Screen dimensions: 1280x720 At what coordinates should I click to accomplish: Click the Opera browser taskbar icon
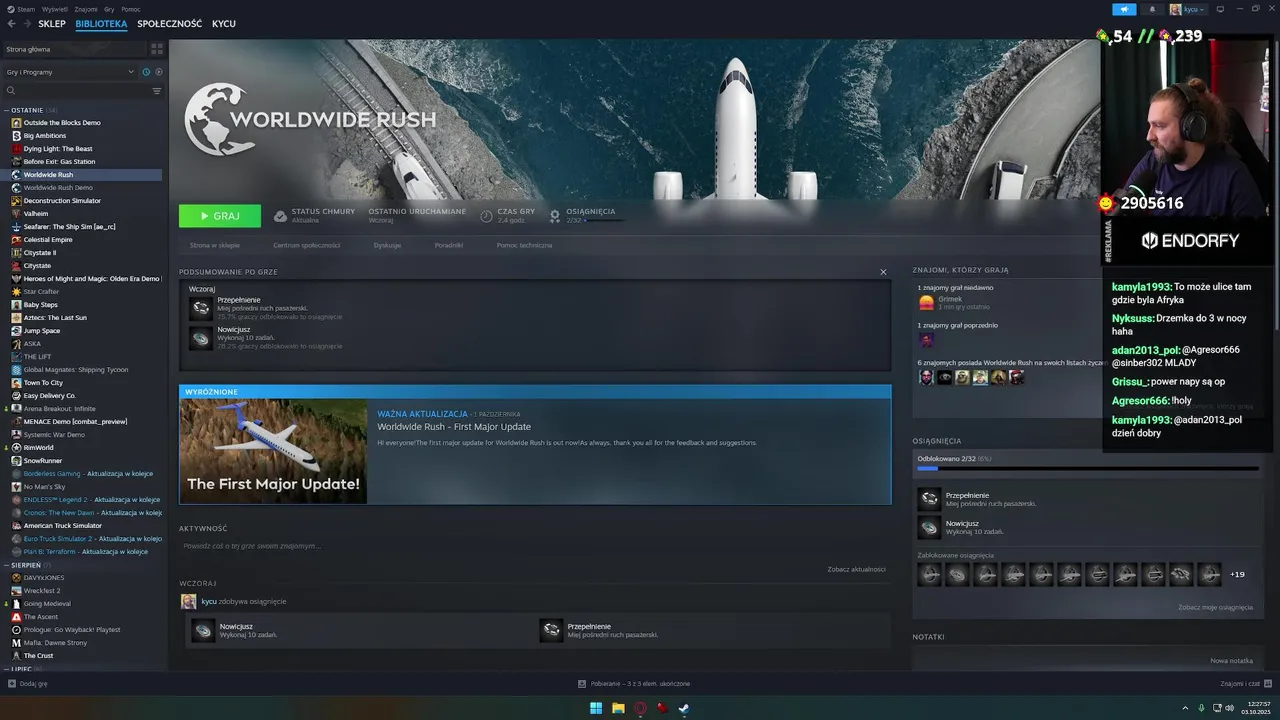click(x=640, y=708)
